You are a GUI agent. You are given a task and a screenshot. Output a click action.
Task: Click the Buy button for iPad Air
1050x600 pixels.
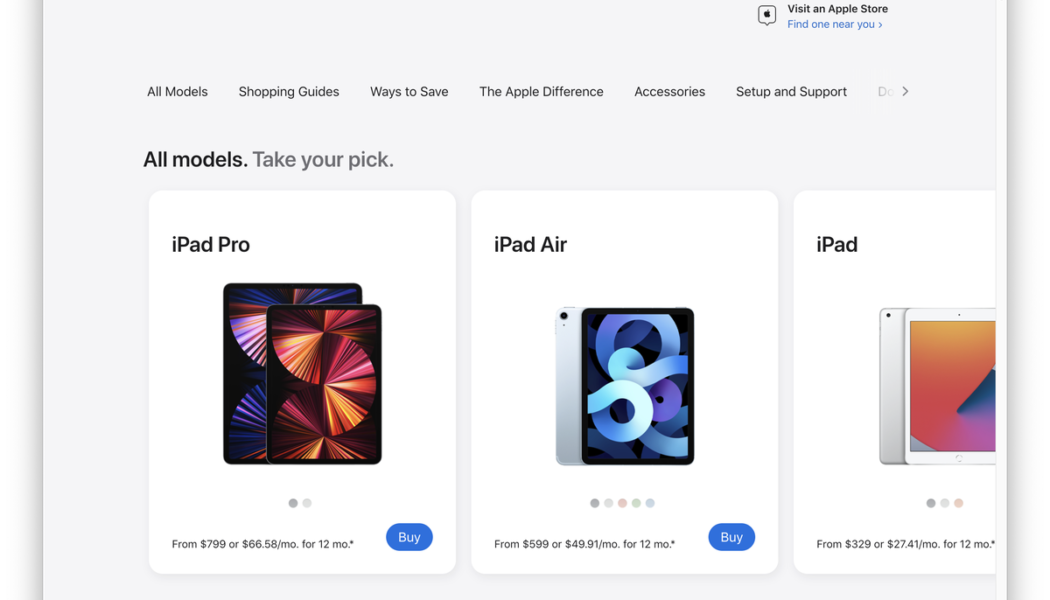731,537
